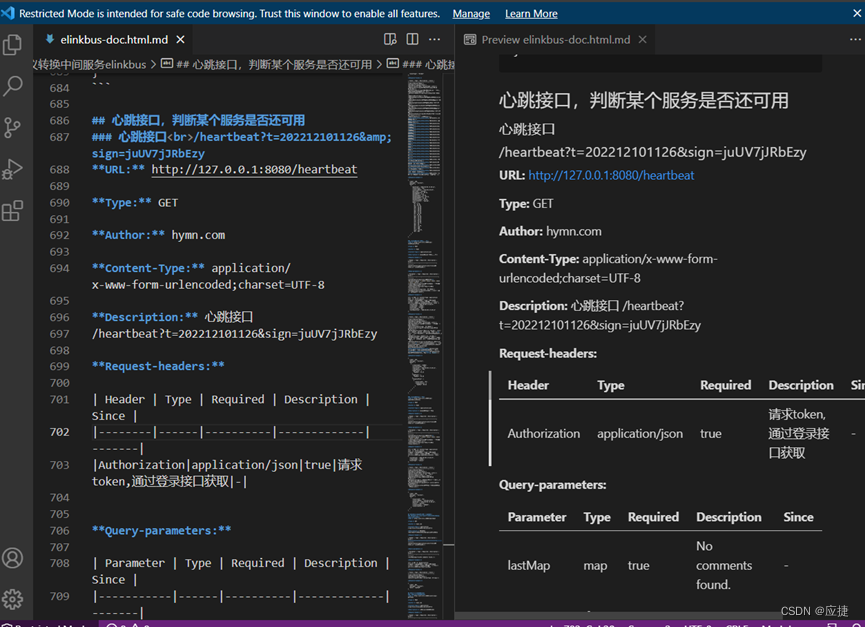Click the Header column heading in the preview

click(x=528, y=385)
